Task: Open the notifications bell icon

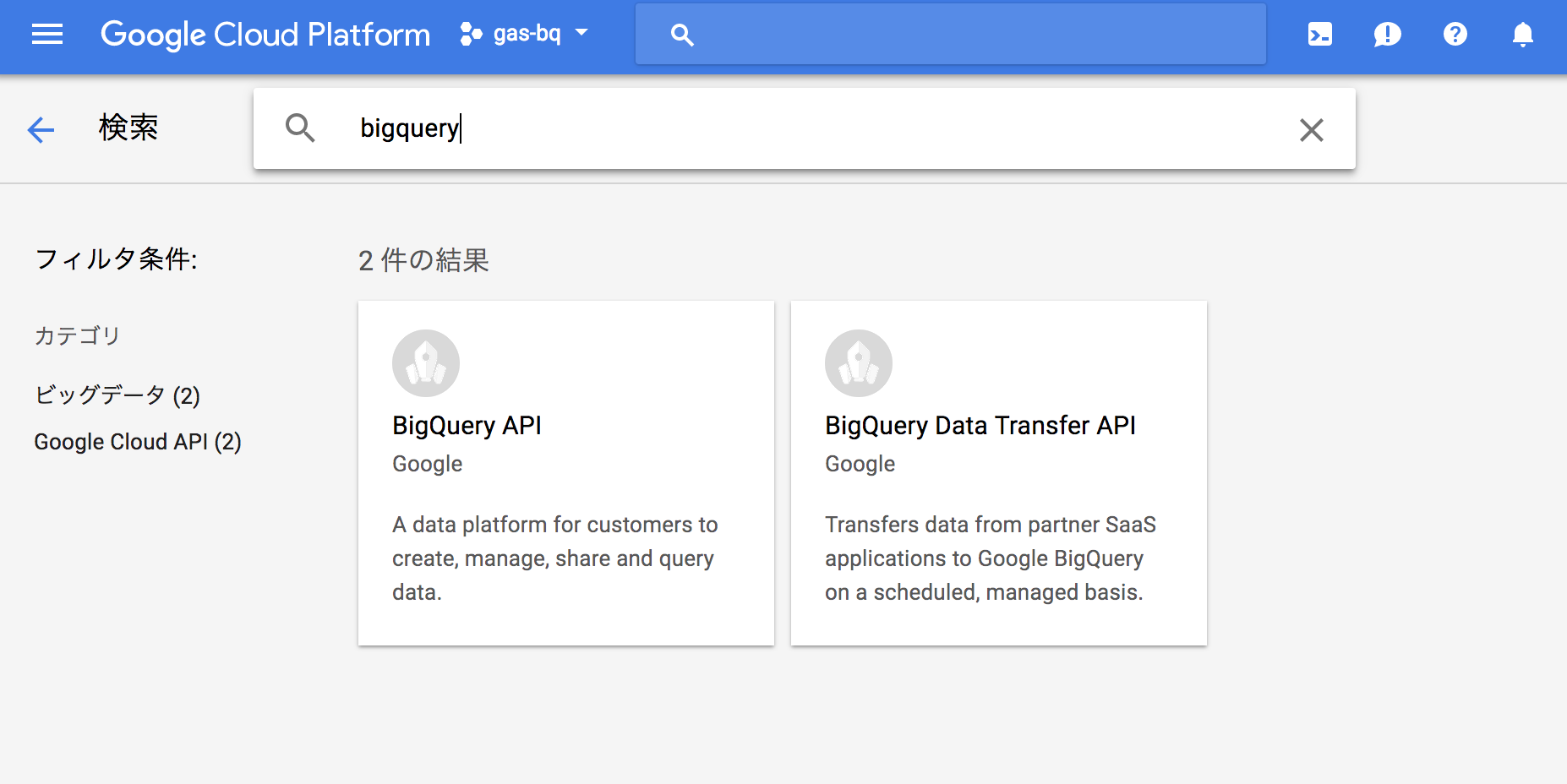Action: click(x=1522, y=34)
